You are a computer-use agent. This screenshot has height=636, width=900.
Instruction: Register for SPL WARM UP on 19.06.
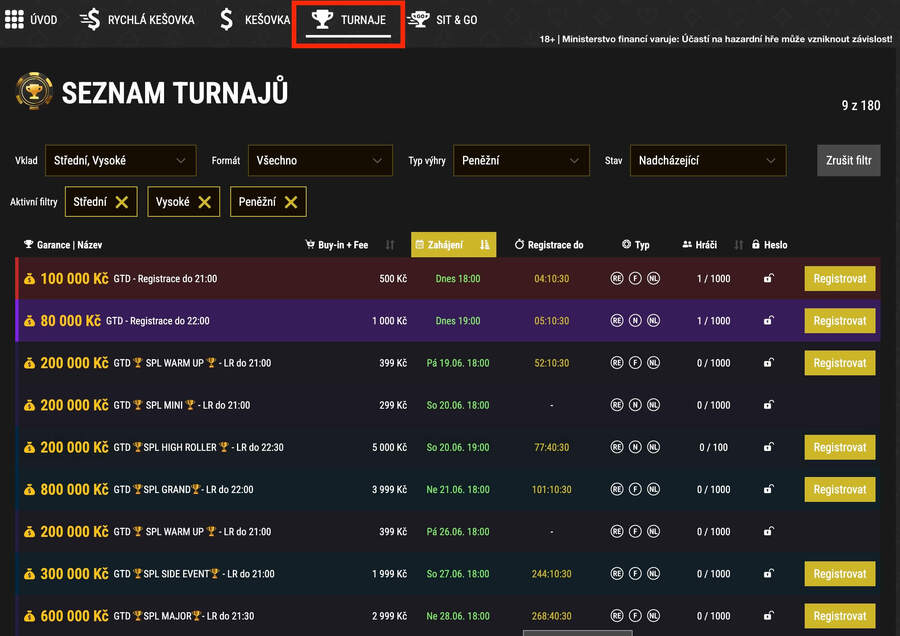(x=840, y=363)
